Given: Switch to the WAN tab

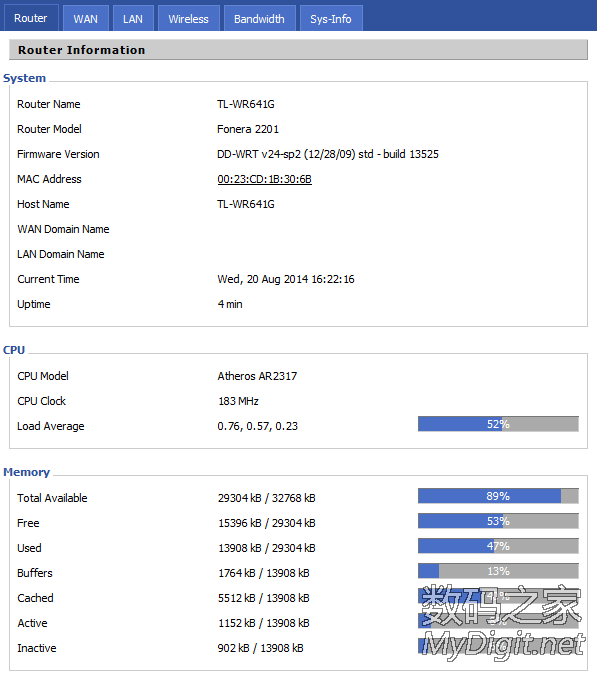Looking at the screenshot, I should click(85, 19).
